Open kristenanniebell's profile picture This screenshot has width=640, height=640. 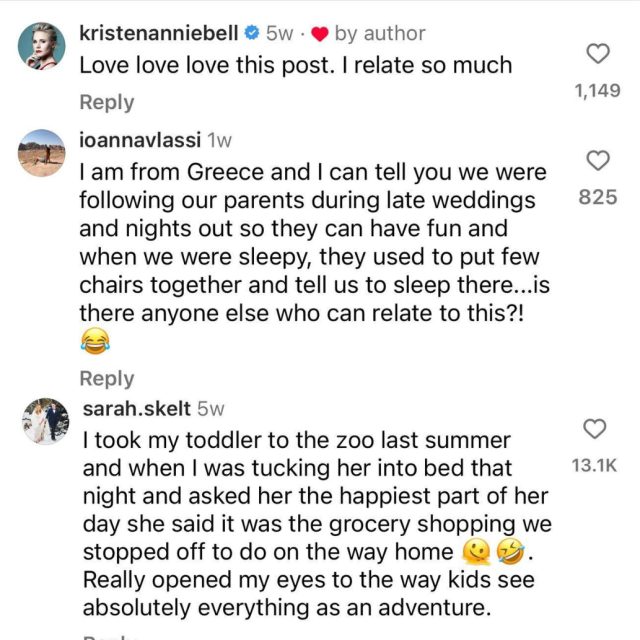click(42, 44)
